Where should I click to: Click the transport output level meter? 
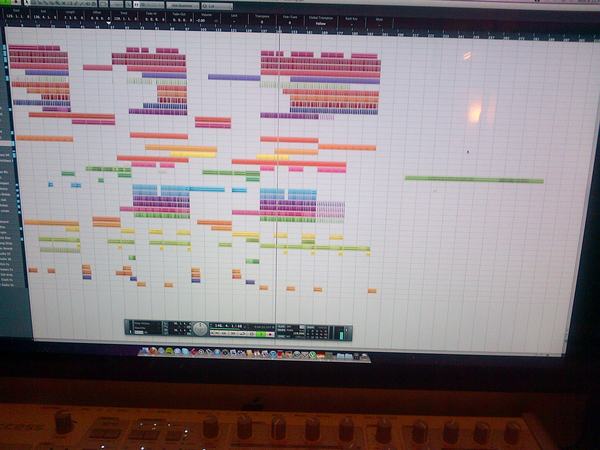click(x=341, y=335)
